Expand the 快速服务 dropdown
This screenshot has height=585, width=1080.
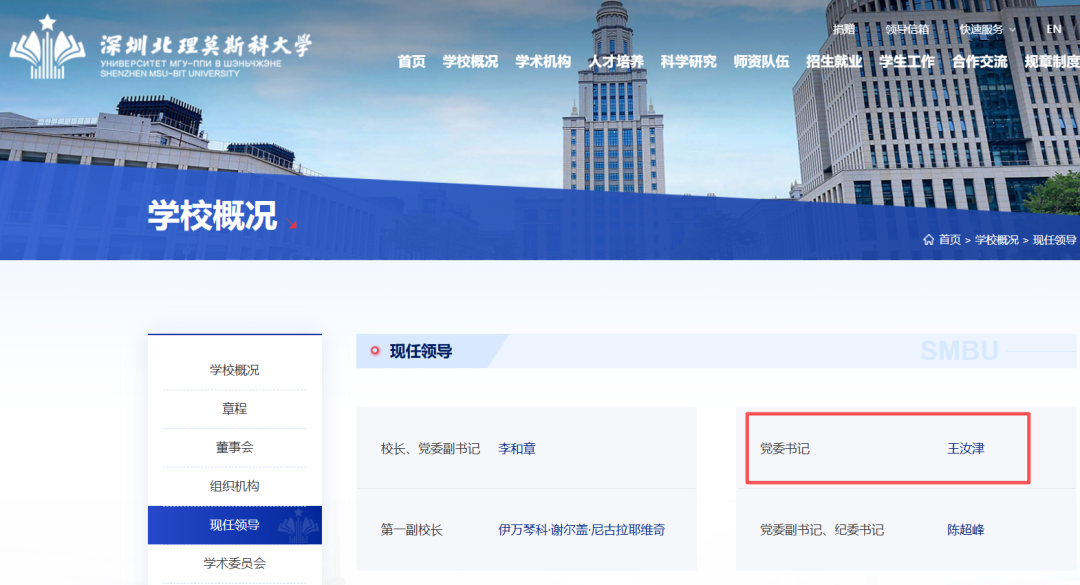987,29
